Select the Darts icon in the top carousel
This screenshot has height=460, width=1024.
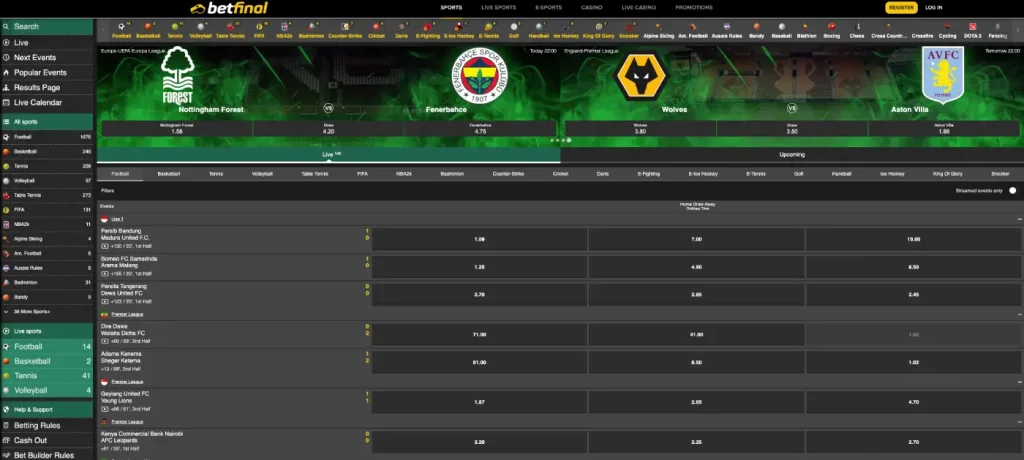click(402, 31)
